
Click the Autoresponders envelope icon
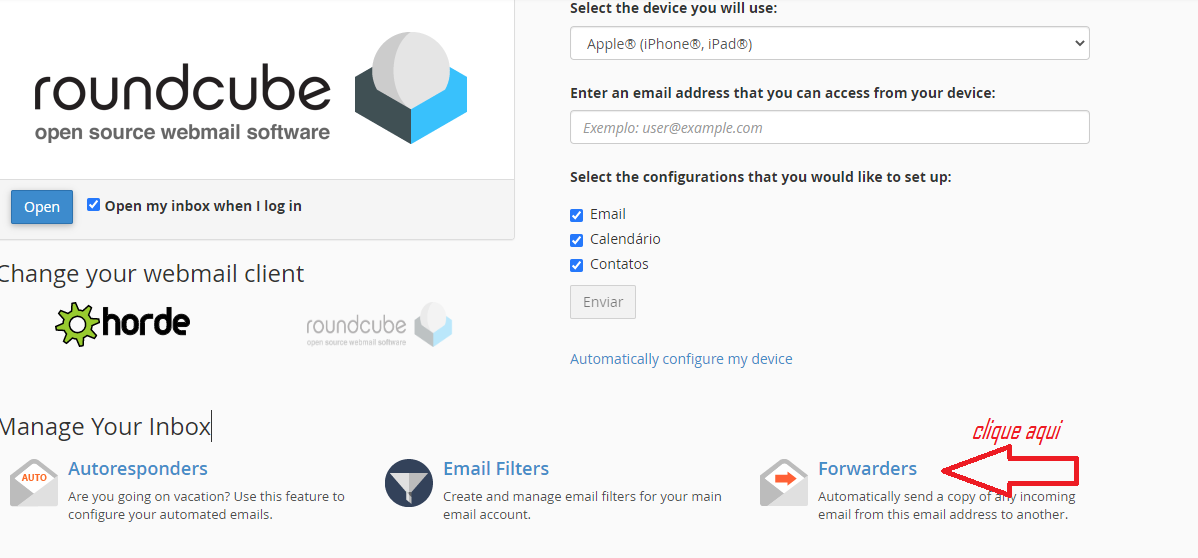[x=34, y=483]
